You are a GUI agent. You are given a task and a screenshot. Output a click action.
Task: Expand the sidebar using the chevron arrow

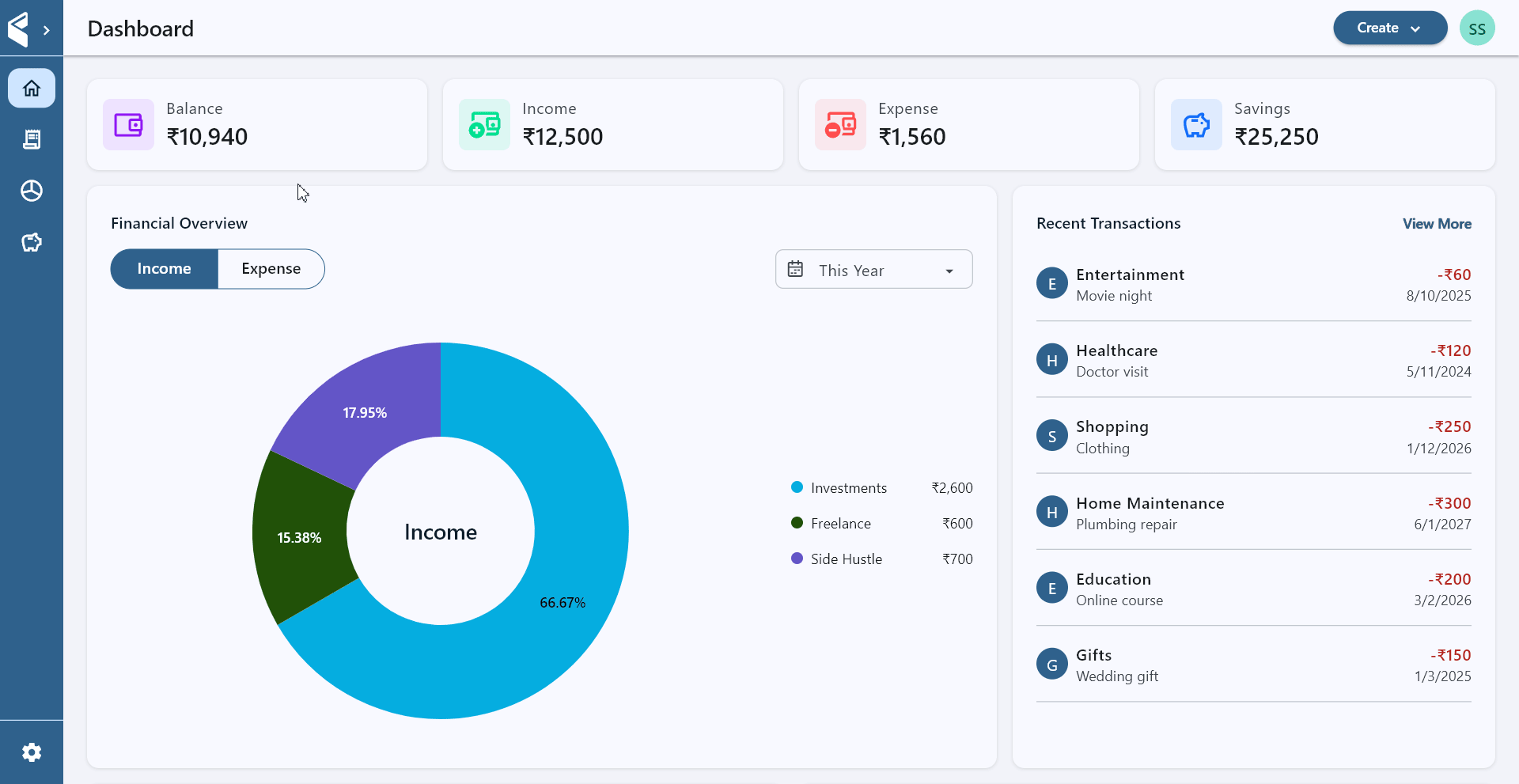pyautogui.click(x=47, y=30)
